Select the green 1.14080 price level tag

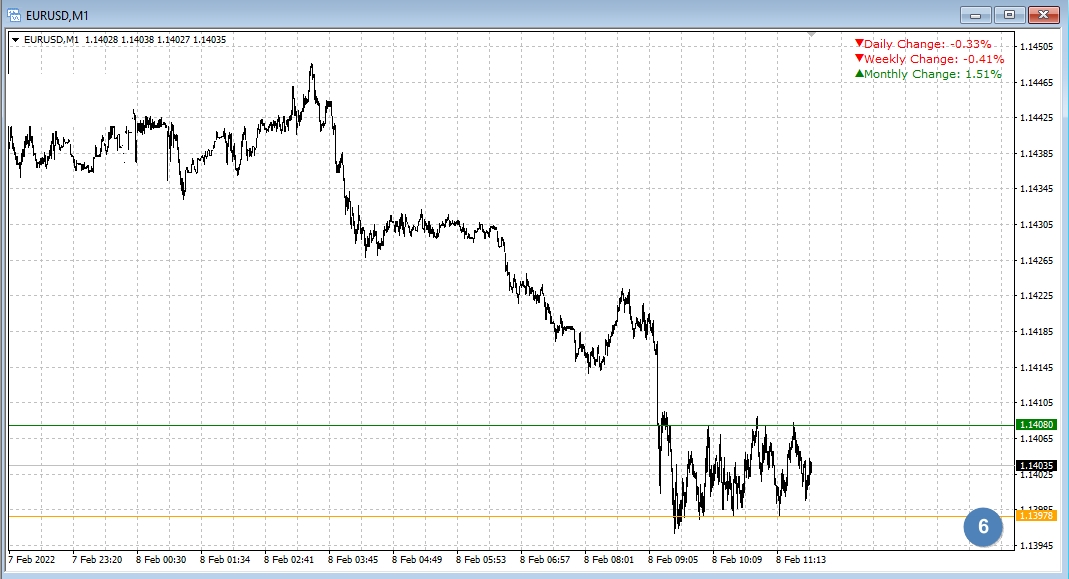[1036, 425]
